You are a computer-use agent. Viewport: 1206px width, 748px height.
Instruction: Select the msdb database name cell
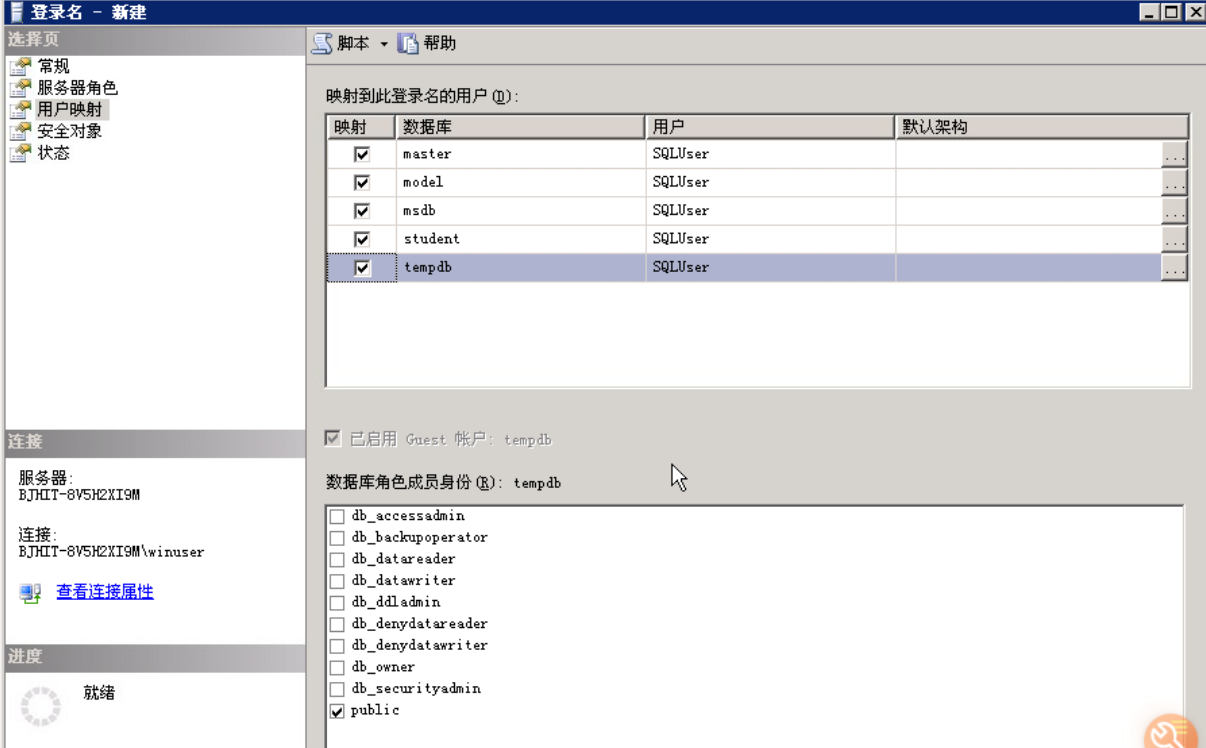pos(521,211)
